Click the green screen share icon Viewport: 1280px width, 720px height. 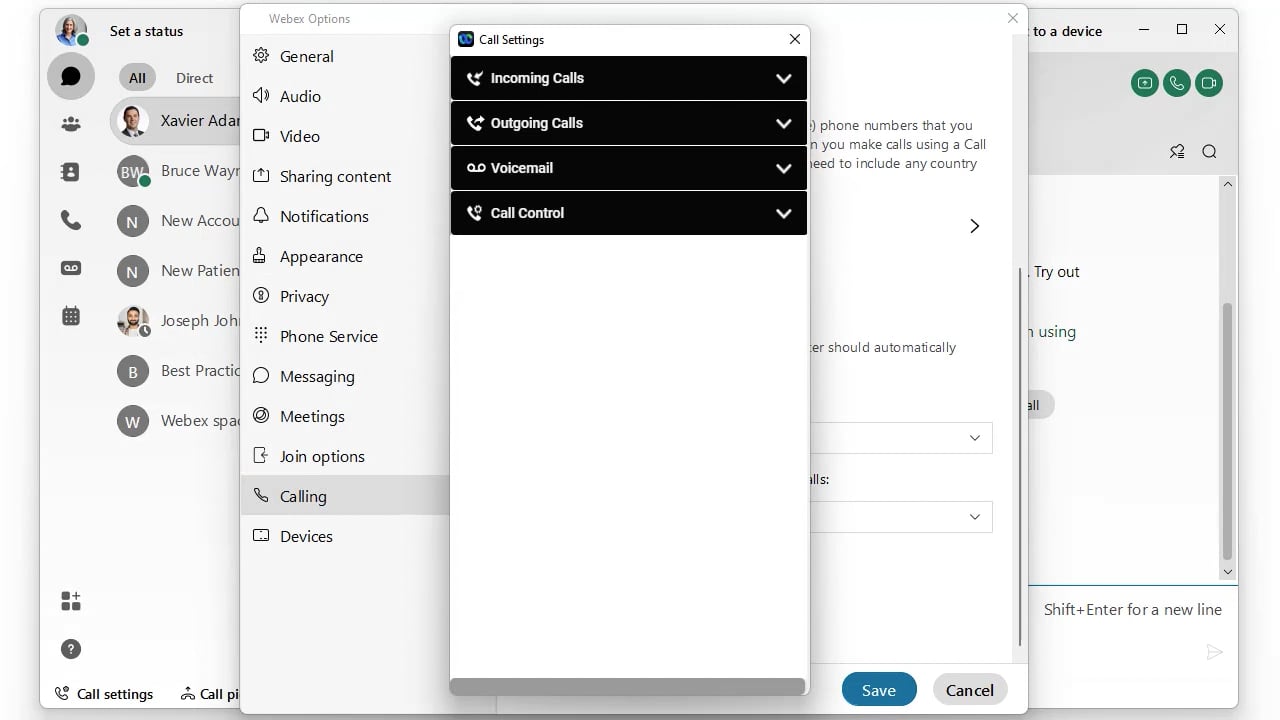(x=1145, y=83)
